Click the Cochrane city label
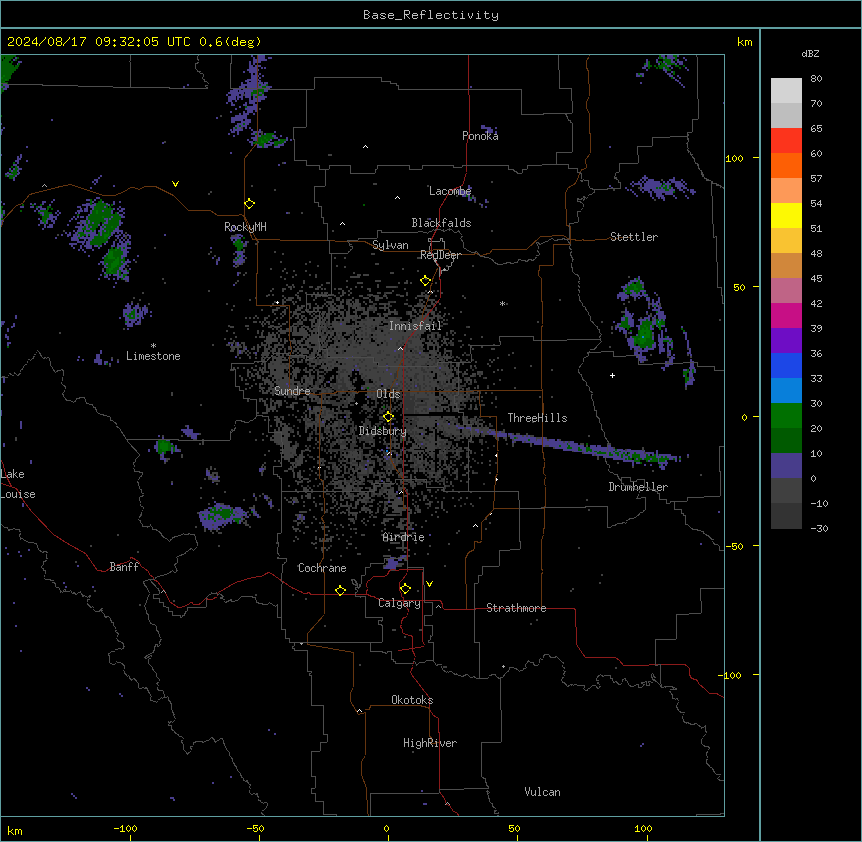 [322, 568]
